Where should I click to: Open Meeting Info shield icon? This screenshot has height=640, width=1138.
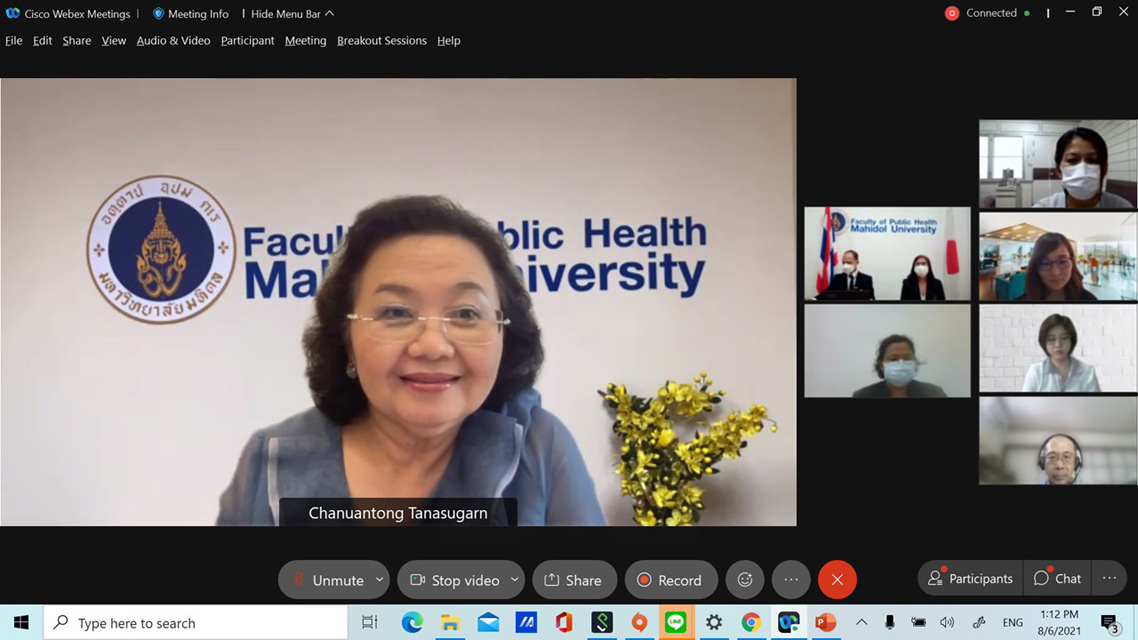pyautogui.click(x=158, y=14)
